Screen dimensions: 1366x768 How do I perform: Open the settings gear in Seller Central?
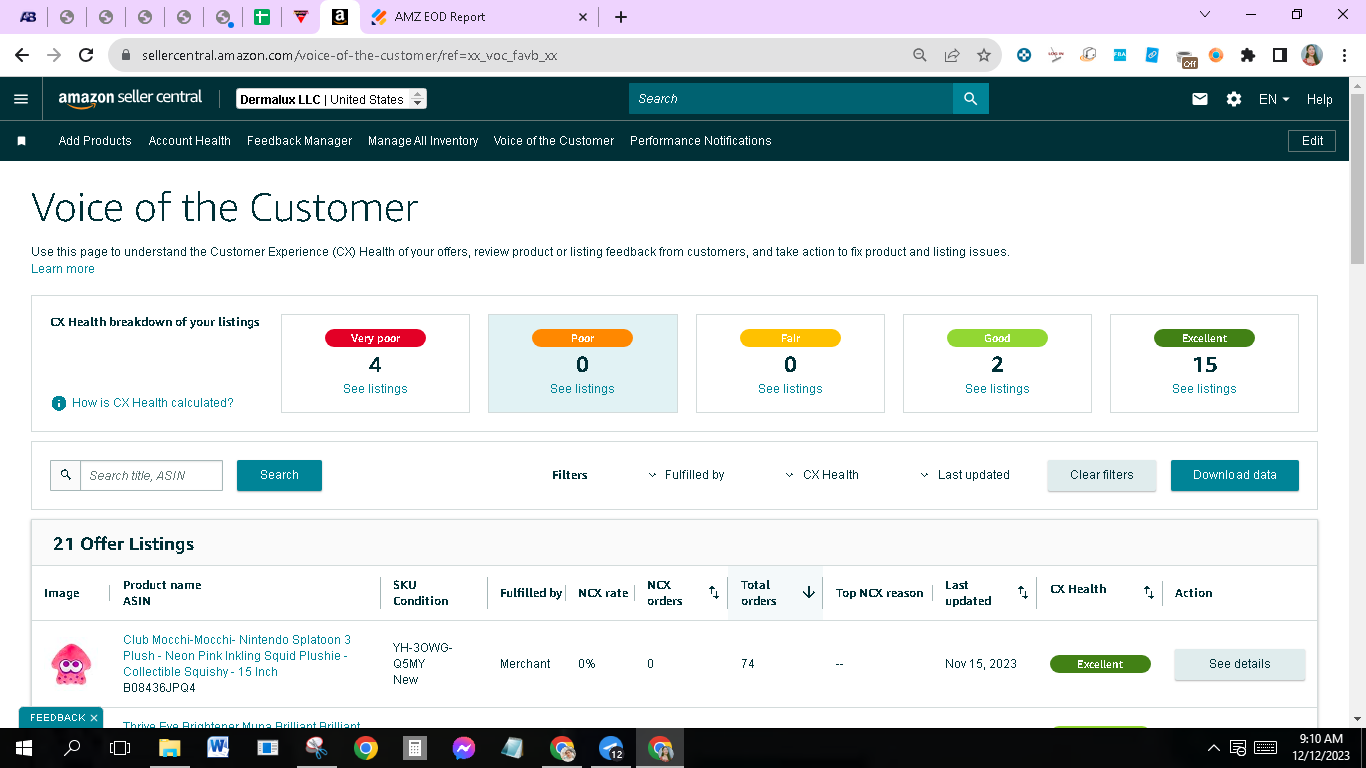point(1234,99)
